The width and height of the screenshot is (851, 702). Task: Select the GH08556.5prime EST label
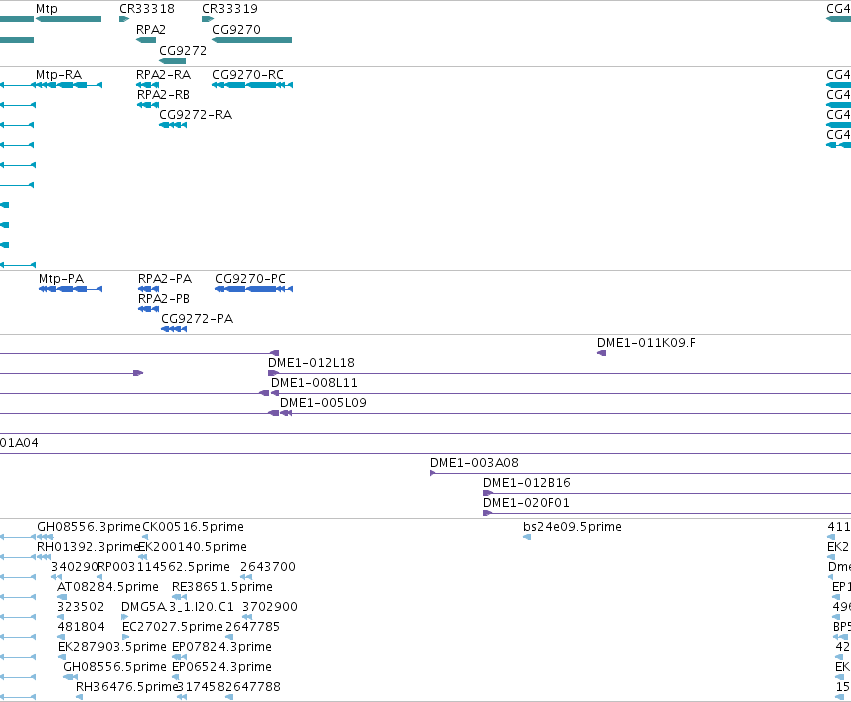coord(115,668)
